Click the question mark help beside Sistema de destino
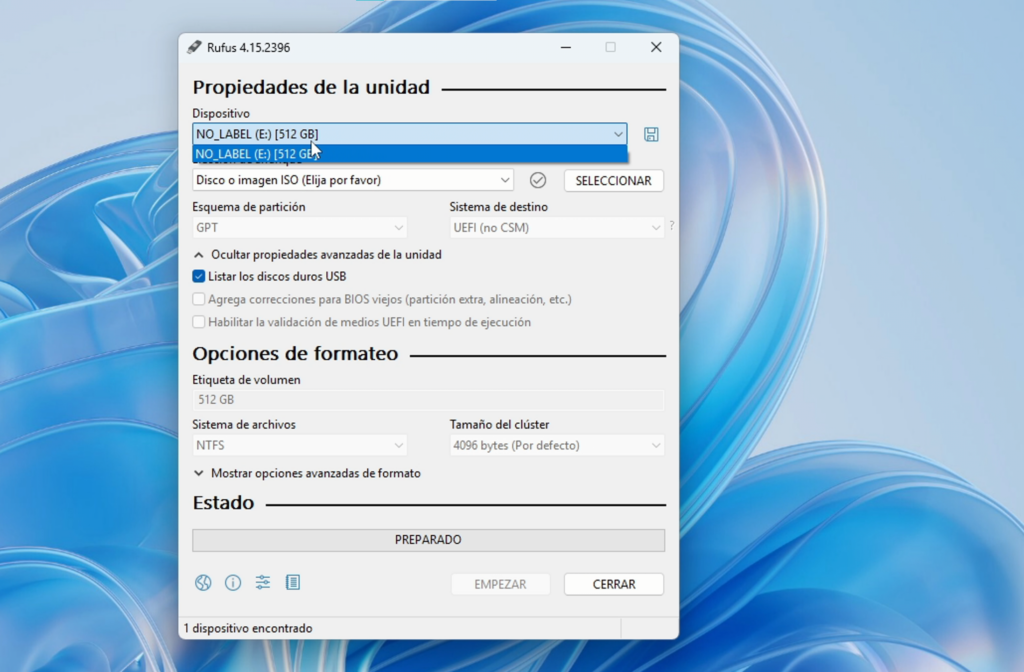This screenshot has height=672, width=1024. (x=671, y=226)
